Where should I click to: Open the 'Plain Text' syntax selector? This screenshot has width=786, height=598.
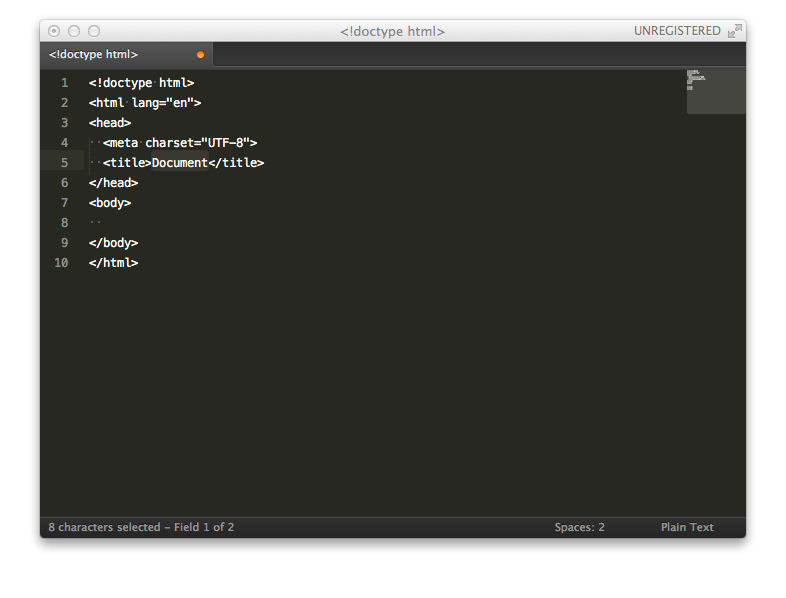[687, 527]
